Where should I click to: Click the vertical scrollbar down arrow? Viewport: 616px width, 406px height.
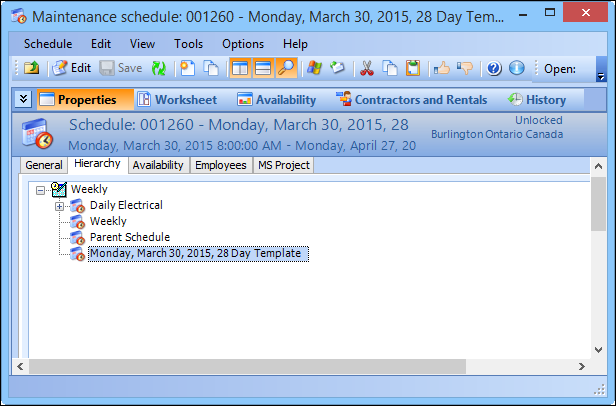(598, 349)
